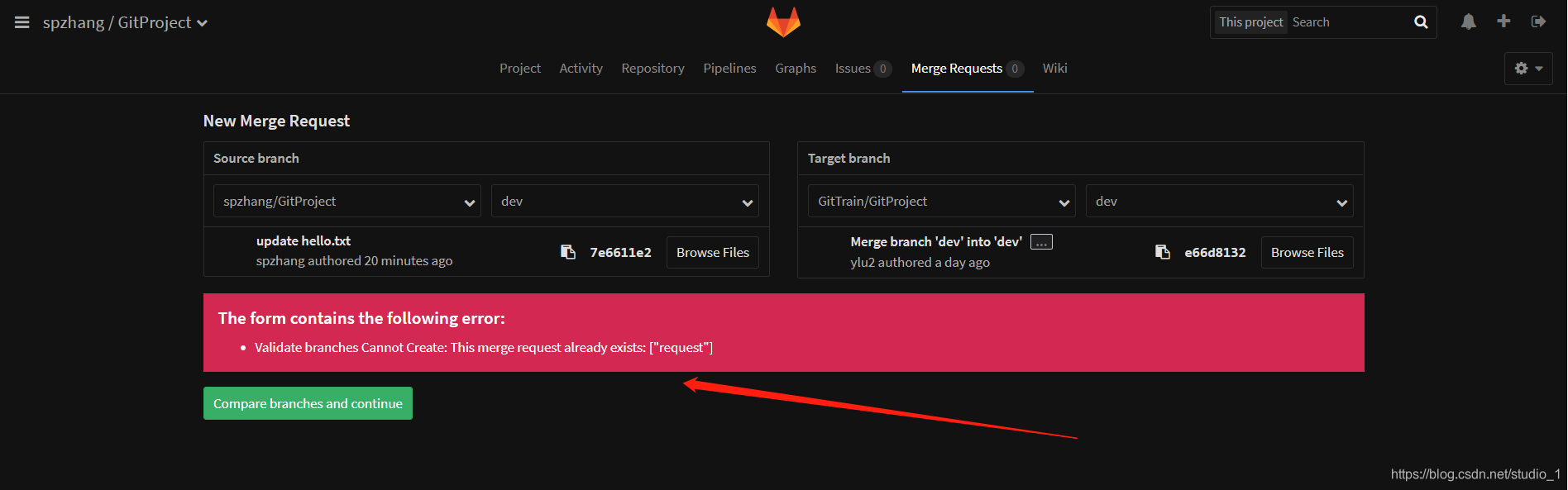Open target branch dropdown dev
The width and height of the screenshot is (1568, 490).
[x=1220, y=201]
